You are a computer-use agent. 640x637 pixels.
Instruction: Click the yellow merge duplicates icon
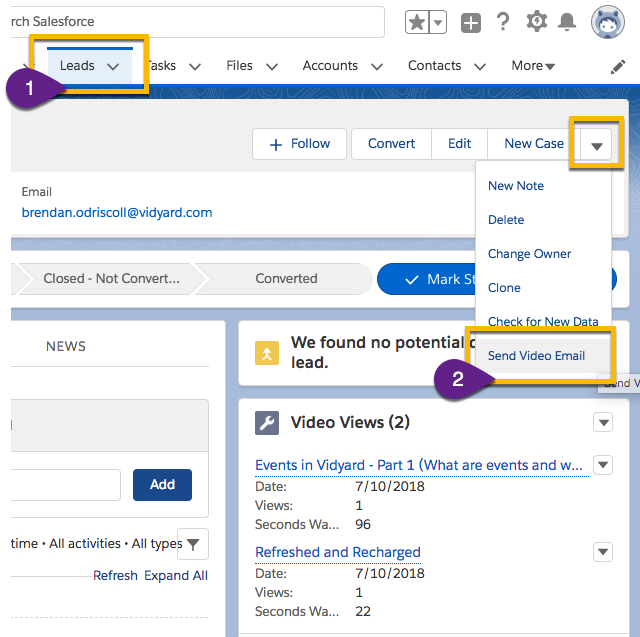(x=267, y=353)
